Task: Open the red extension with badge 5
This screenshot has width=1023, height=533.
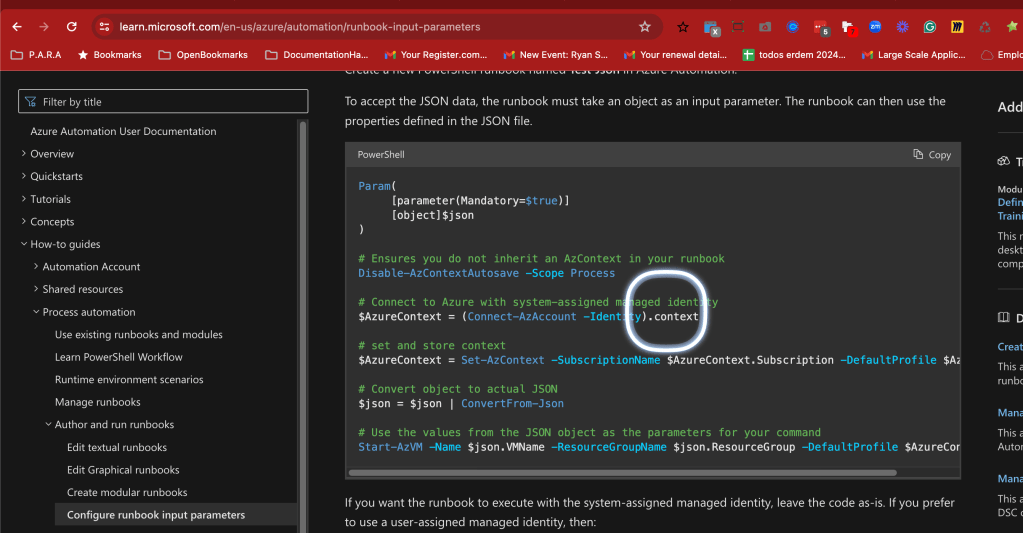Action: click(x=821, y=27)
